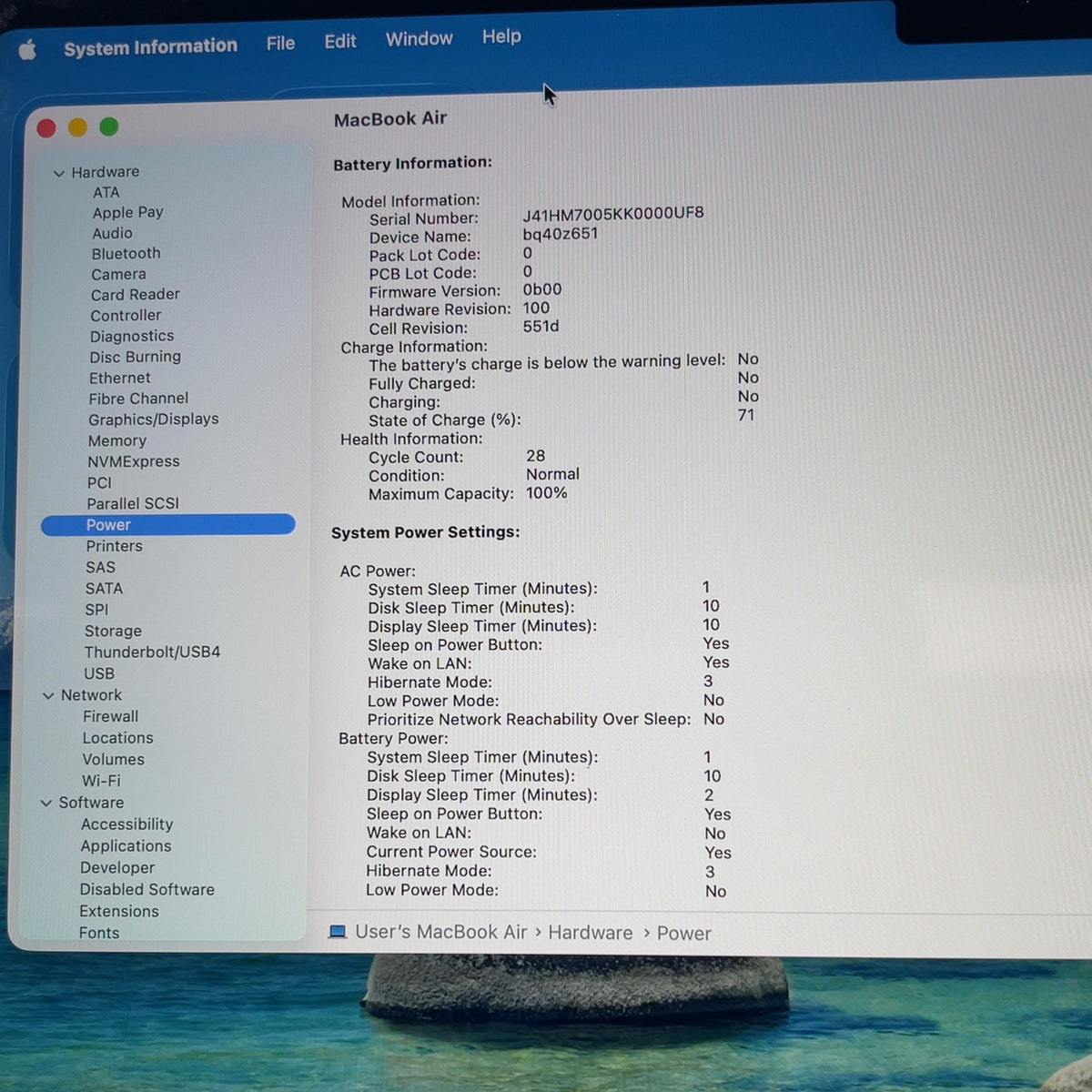The height and width of the screenshot is (1092, 1092).
Task: Click the laptop icon in path bar
Action: click(338, 932)
